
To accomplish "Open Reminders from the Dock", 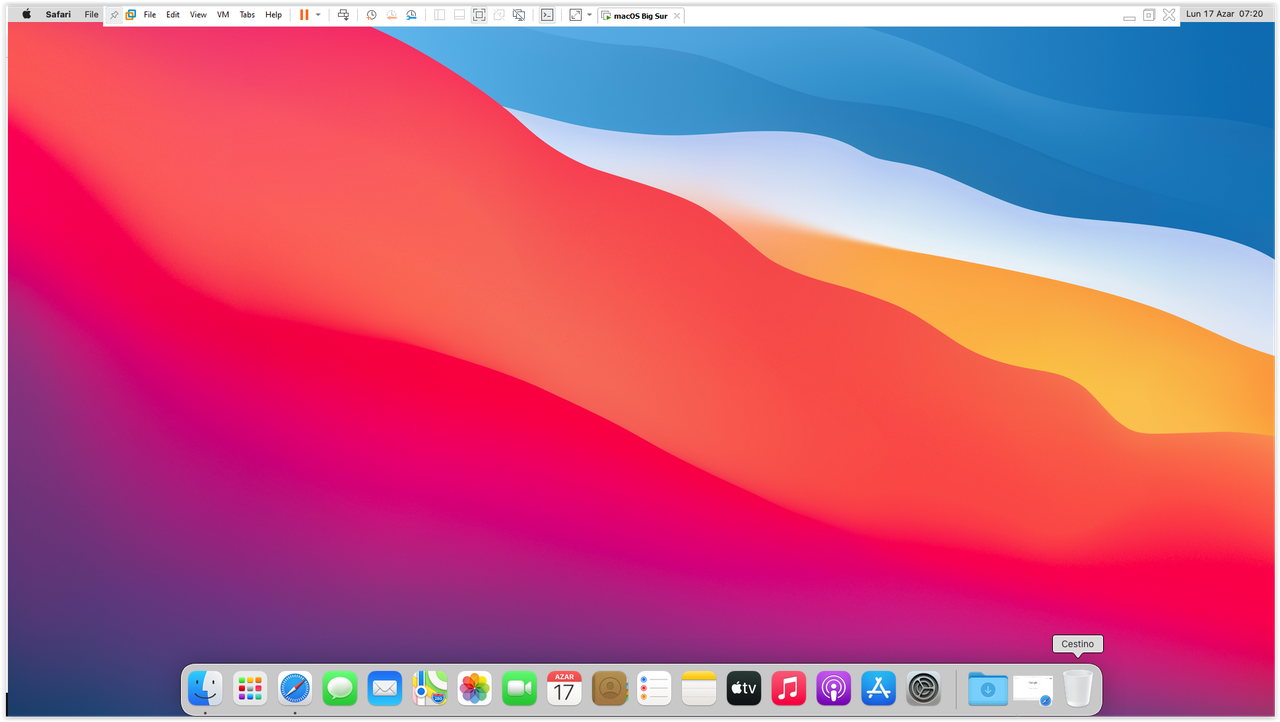I will tap(654, 688).
